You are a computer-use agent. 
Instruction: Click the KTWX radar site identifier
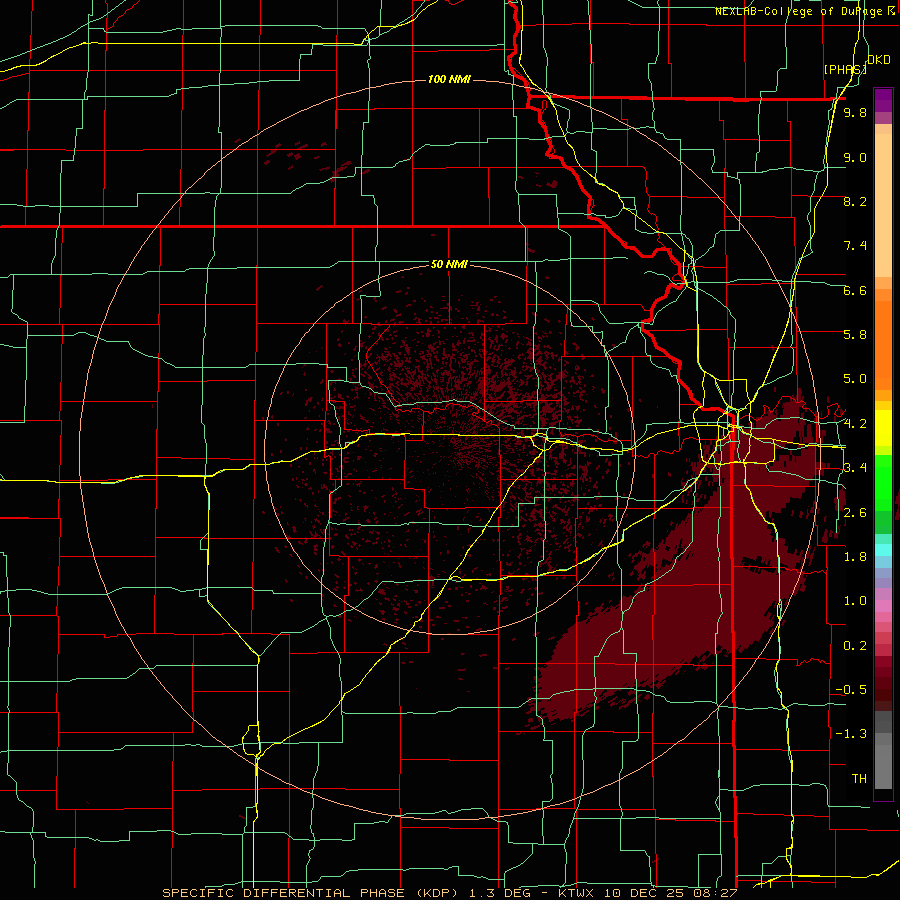[576, 893]
